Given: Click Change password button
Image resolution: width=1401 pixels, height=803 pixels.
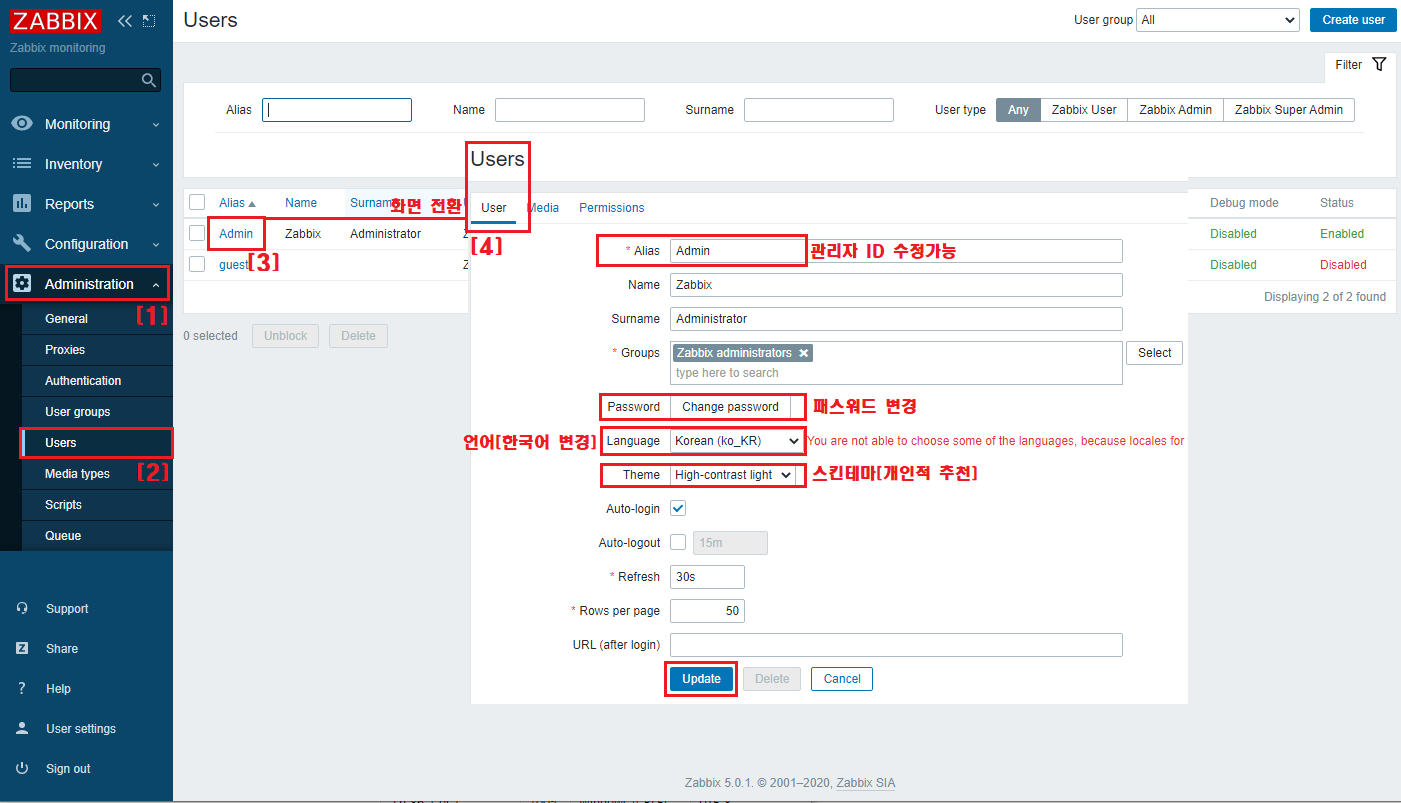Looking at the screenshot, I should pos(730,407).
